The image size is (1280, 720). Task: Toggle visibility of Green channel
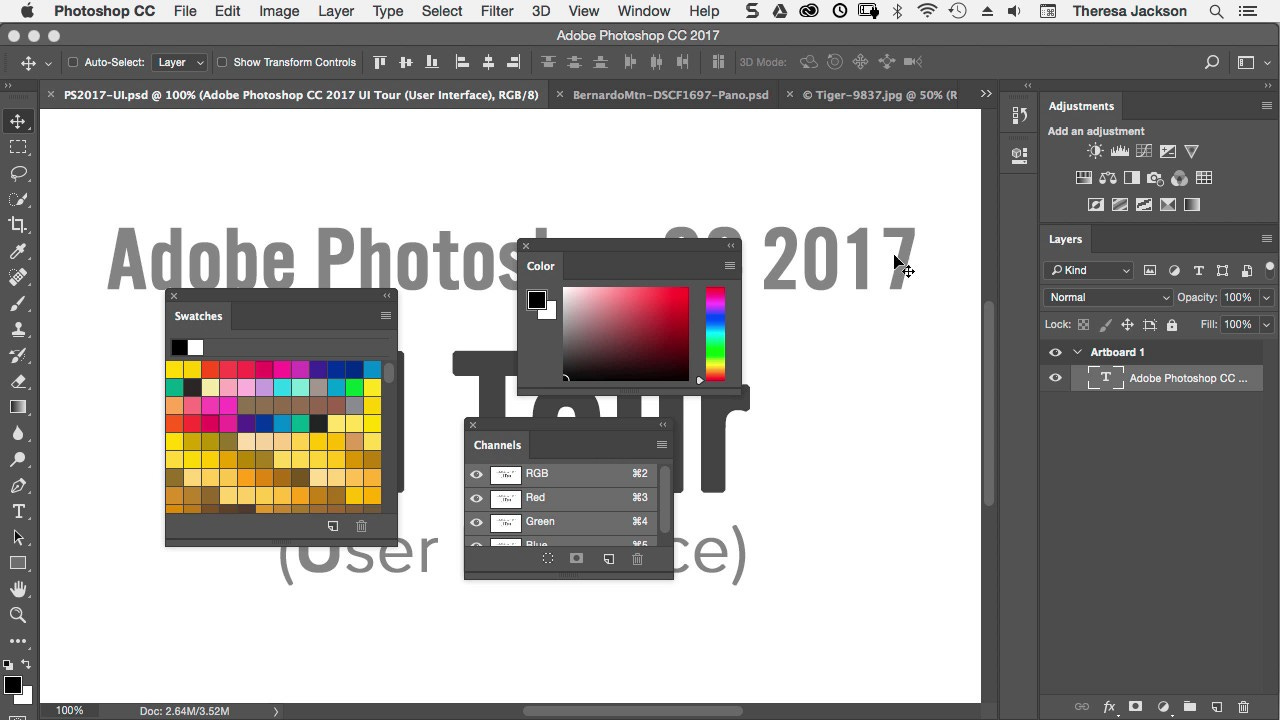(x=477, y=522)
